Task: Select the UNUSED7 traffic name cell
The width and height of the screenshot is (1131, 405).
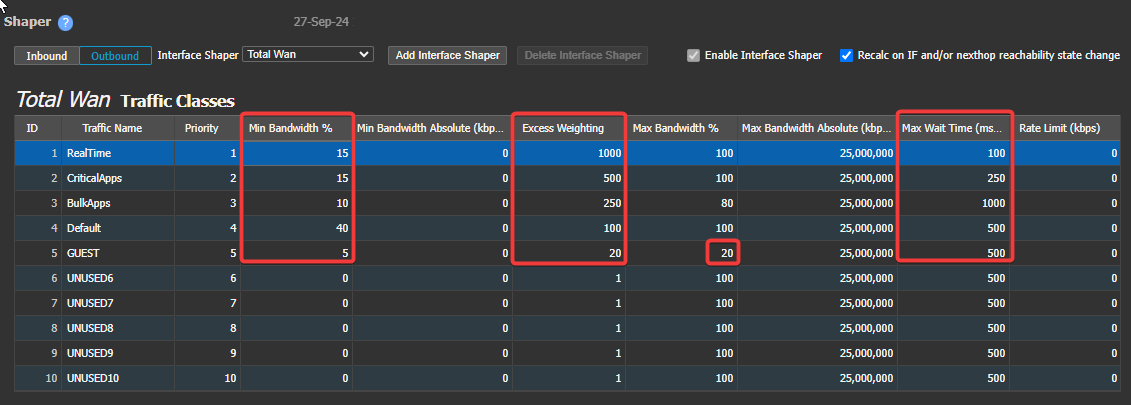Action: point(118,303)
